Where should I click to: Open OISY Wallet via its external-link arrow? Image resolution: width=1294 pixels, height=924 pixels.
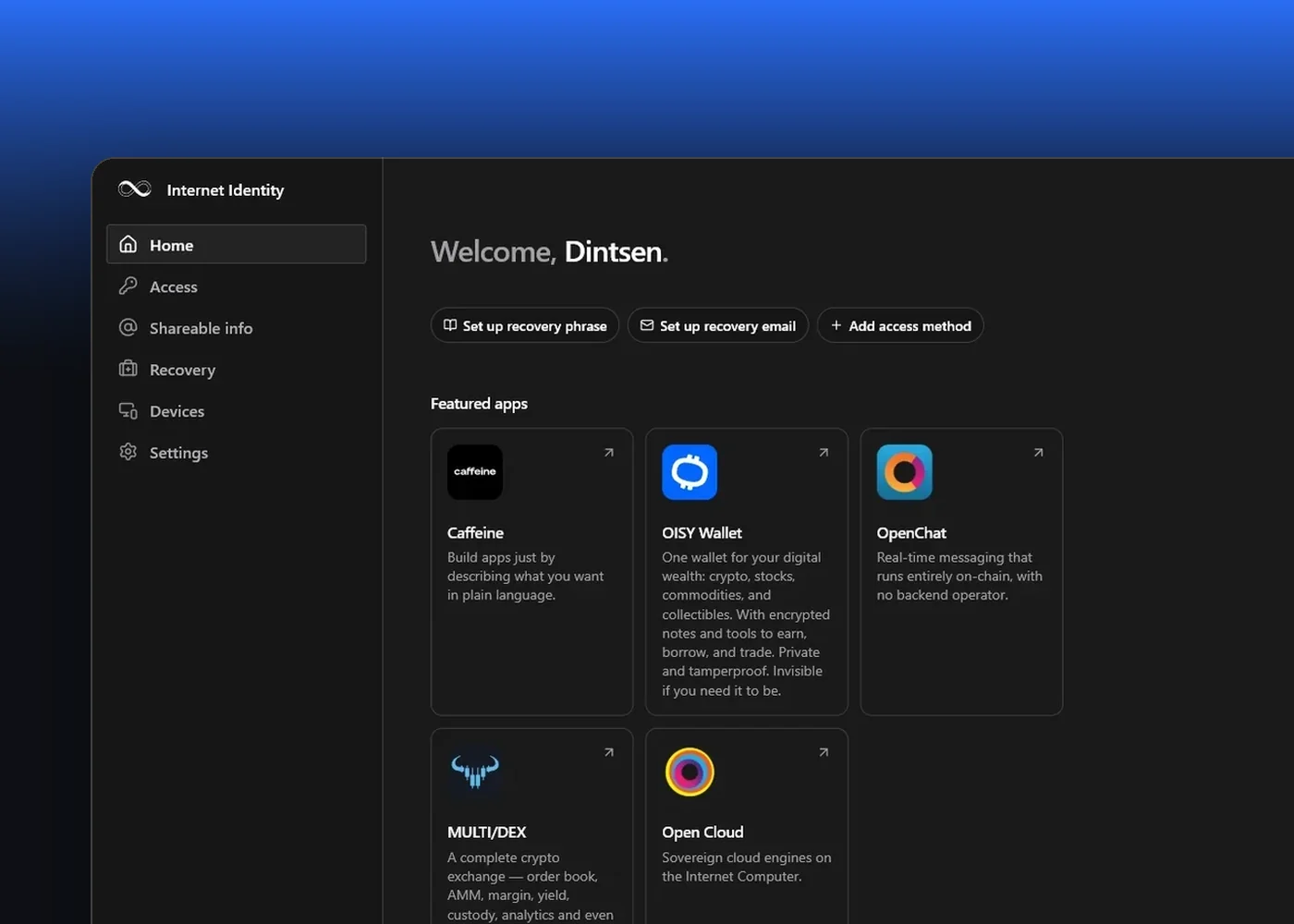[x=824, y=453]
